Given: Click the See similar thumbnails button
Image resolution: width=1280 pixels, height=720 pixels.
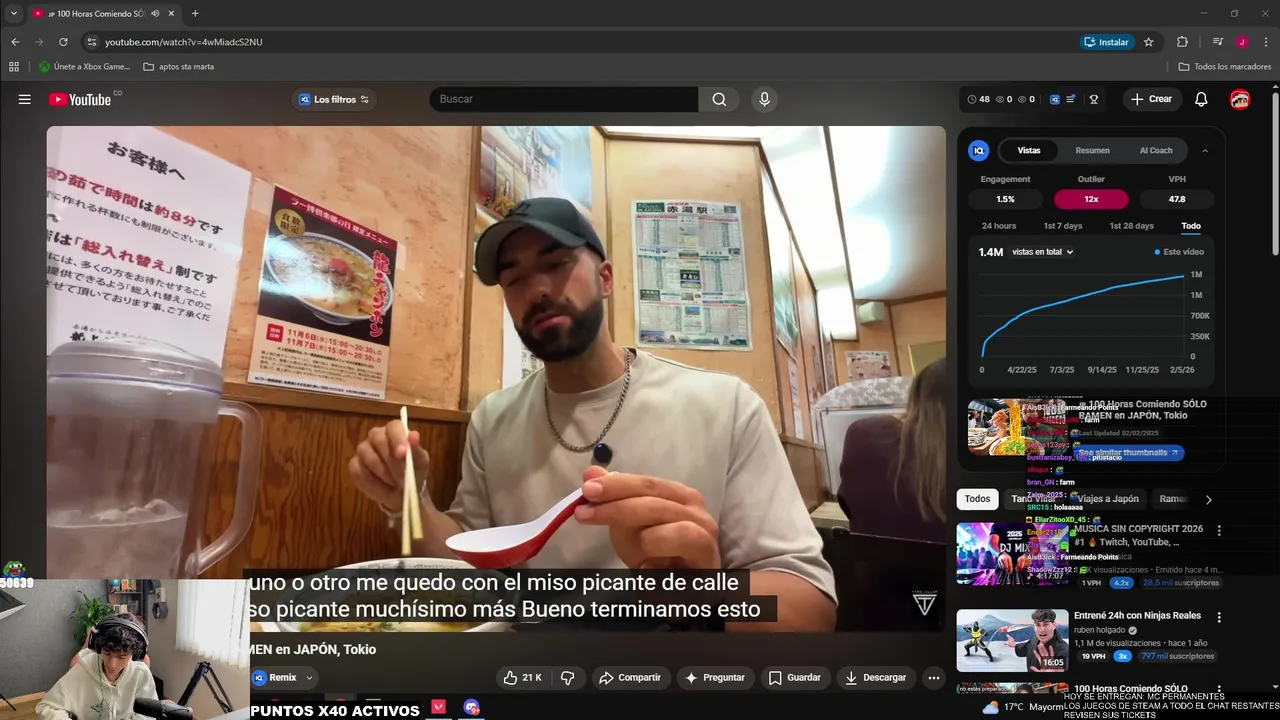Looking at the screenshot, I should [x=1128, y=453].
